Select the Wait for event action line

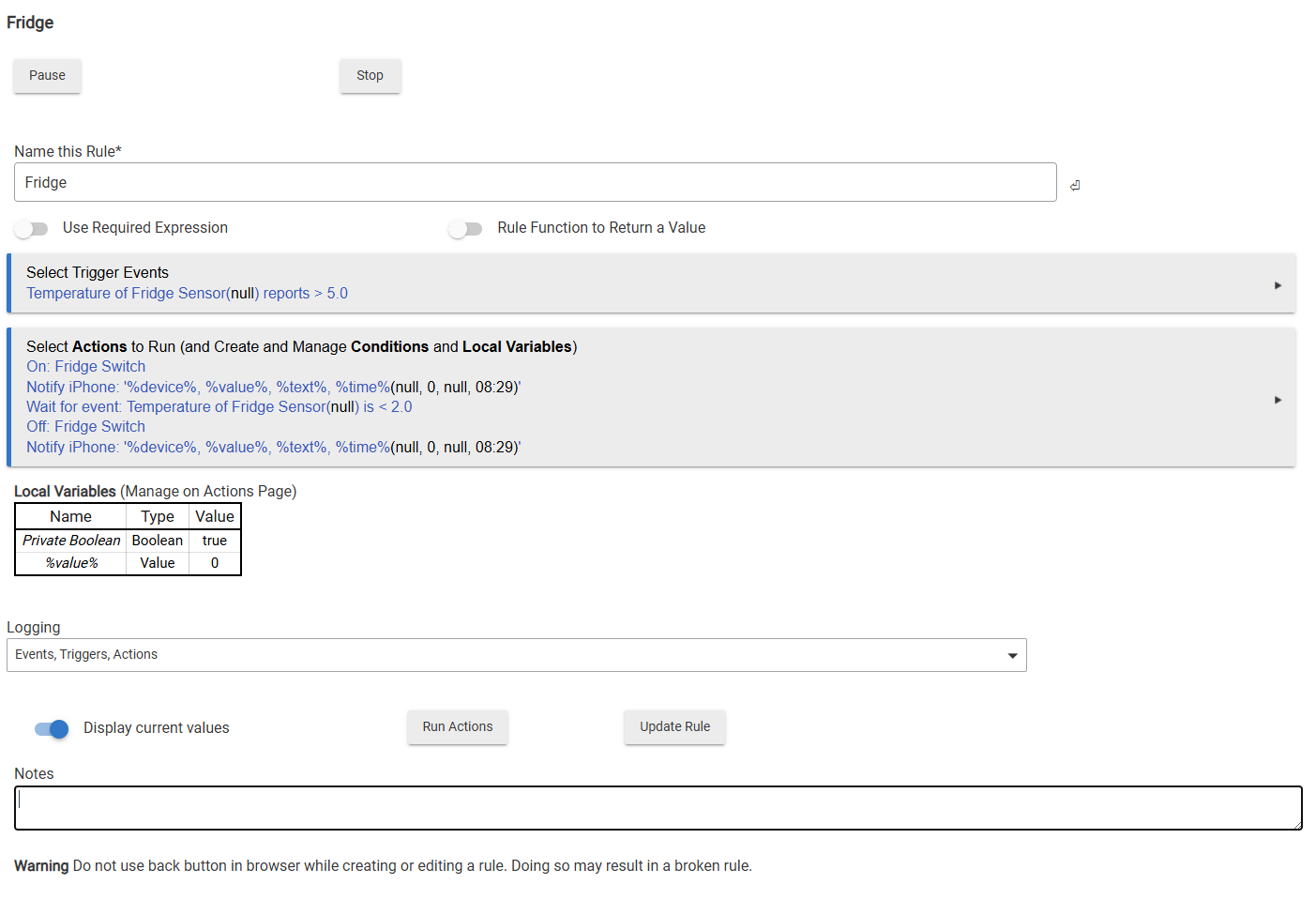(x=219, y=407)
